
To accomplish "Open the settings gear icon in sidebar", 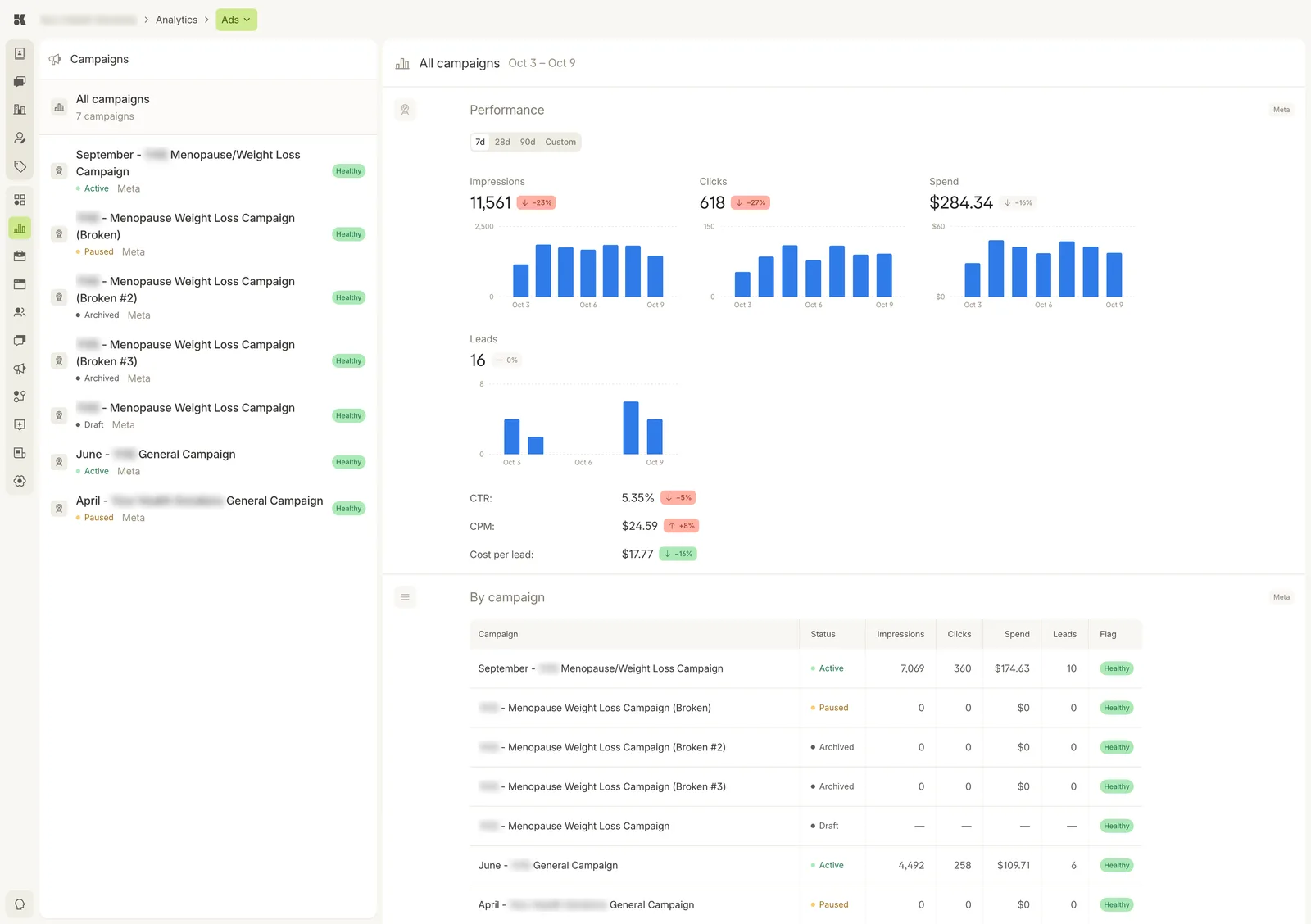I will pos(20,482).
